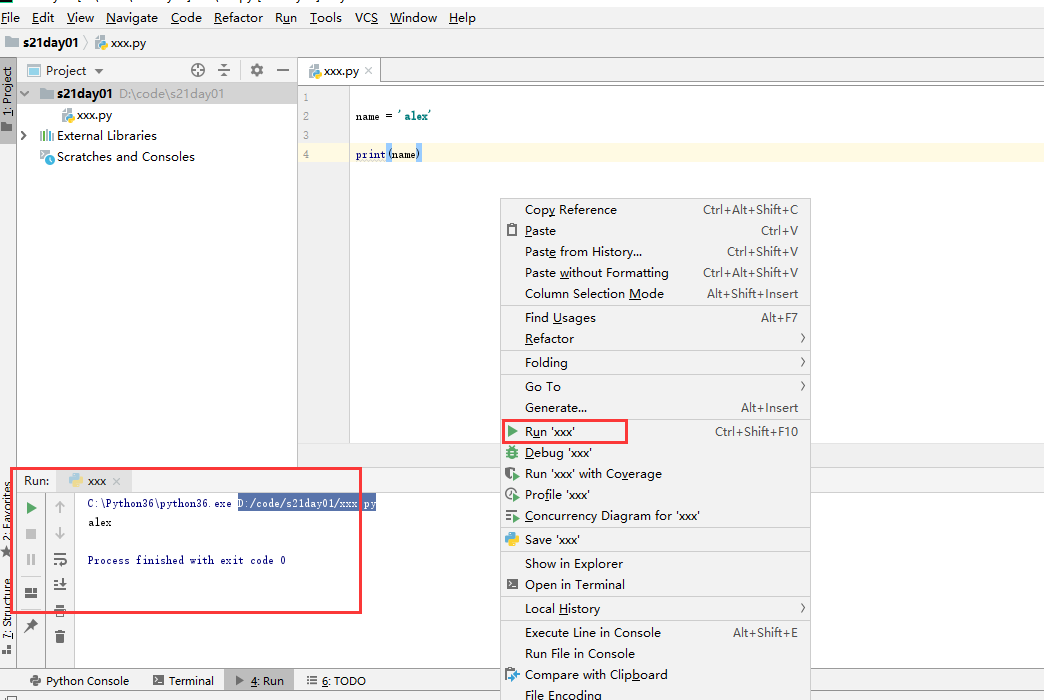1044x700 pixels.
Task: Toggle 1: Project side tab
Action: [x=7, y=99]
